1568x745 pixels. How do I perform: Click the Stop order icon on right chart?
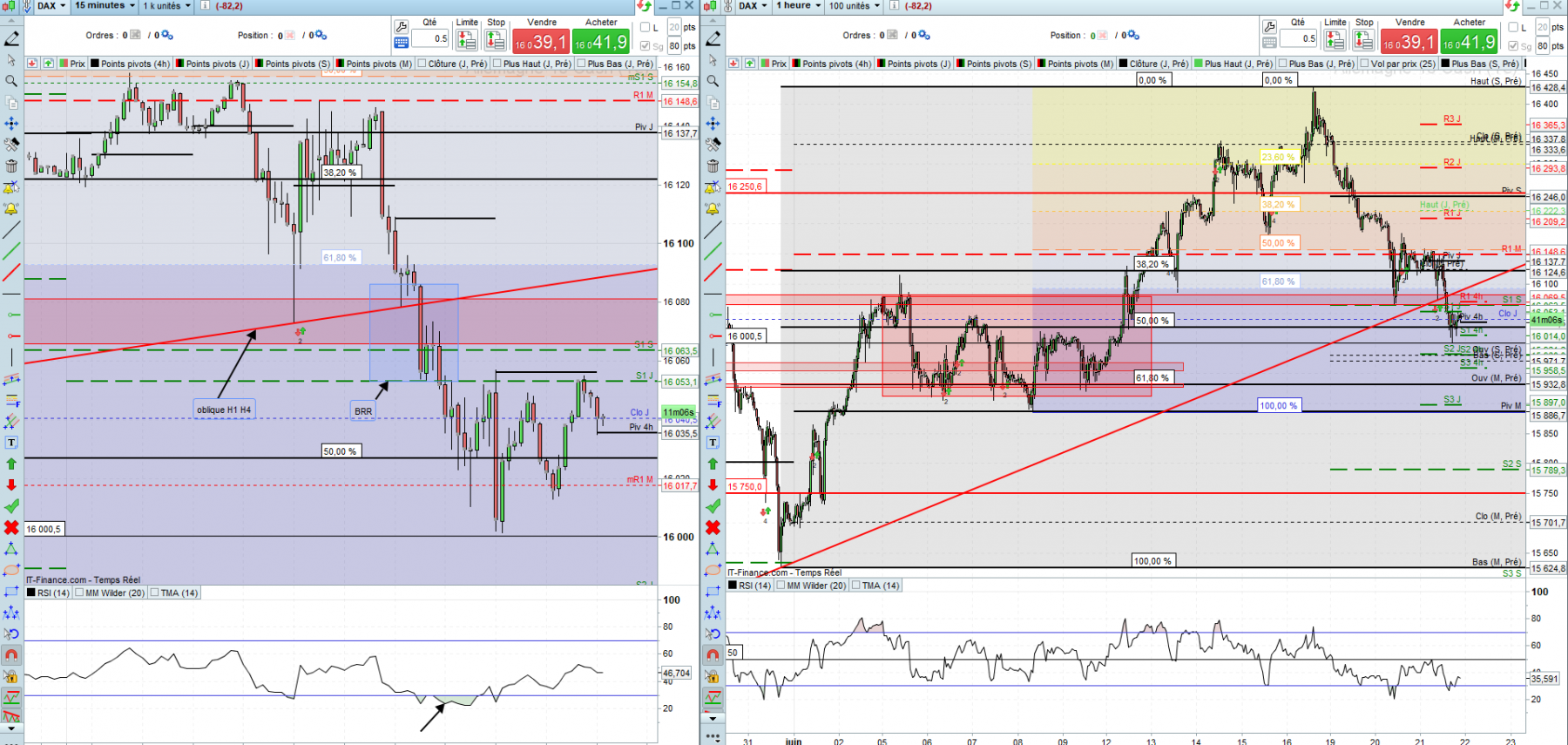[1363, 40]
